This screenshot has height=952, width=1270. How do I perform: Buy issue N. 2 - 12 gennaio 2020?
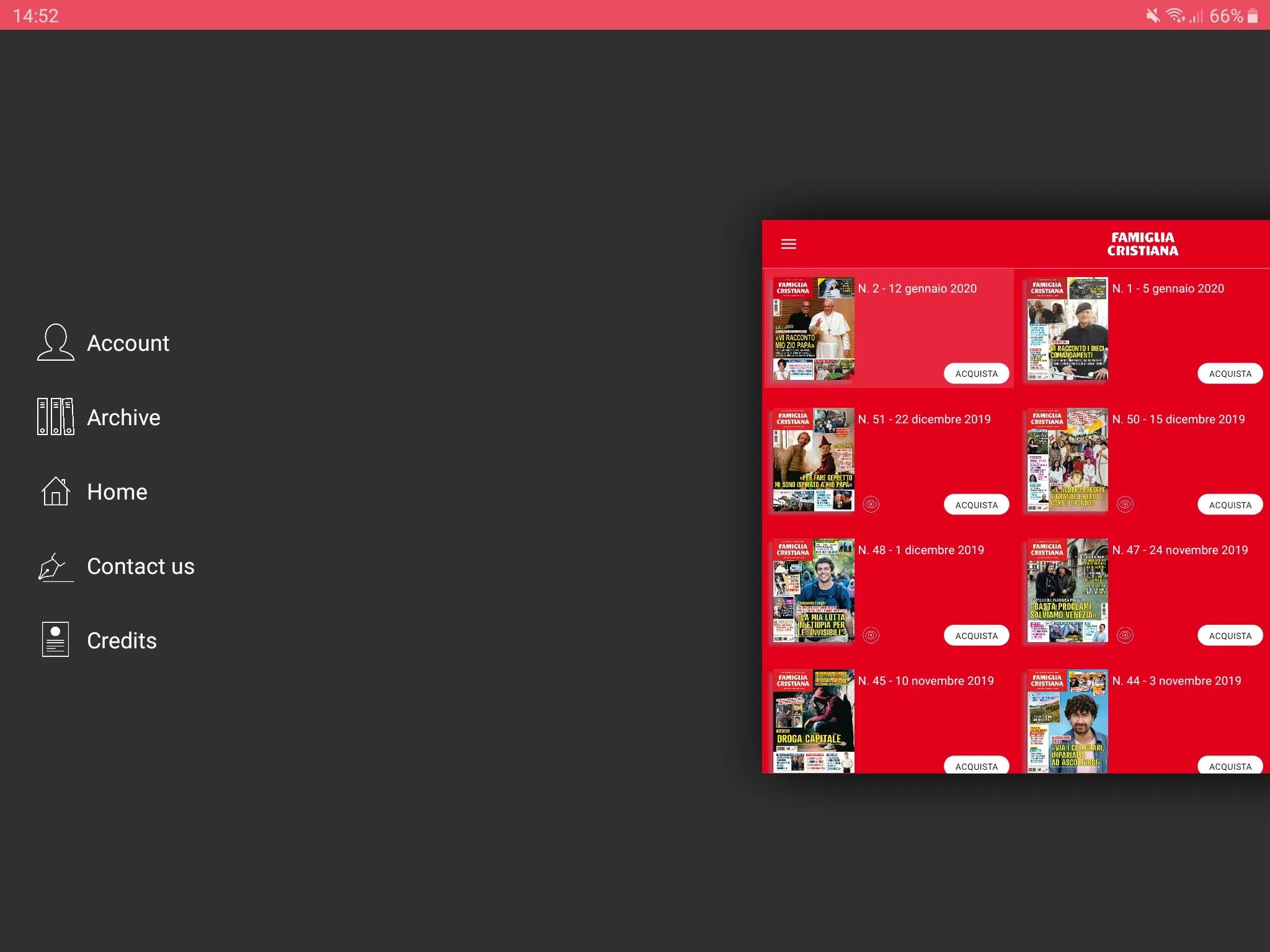point(976,374)
